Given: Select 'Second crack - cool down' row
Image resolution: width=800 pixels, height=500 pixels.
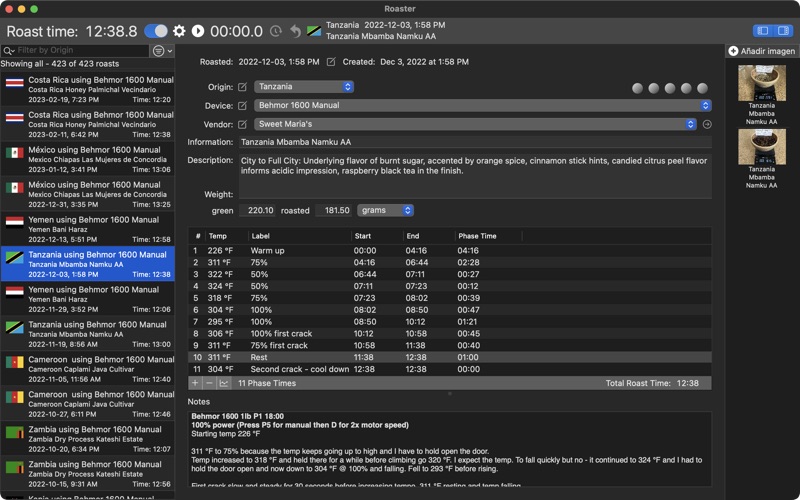Looking at the screenshot, I should pyautogui.click(x=449, y=369).
